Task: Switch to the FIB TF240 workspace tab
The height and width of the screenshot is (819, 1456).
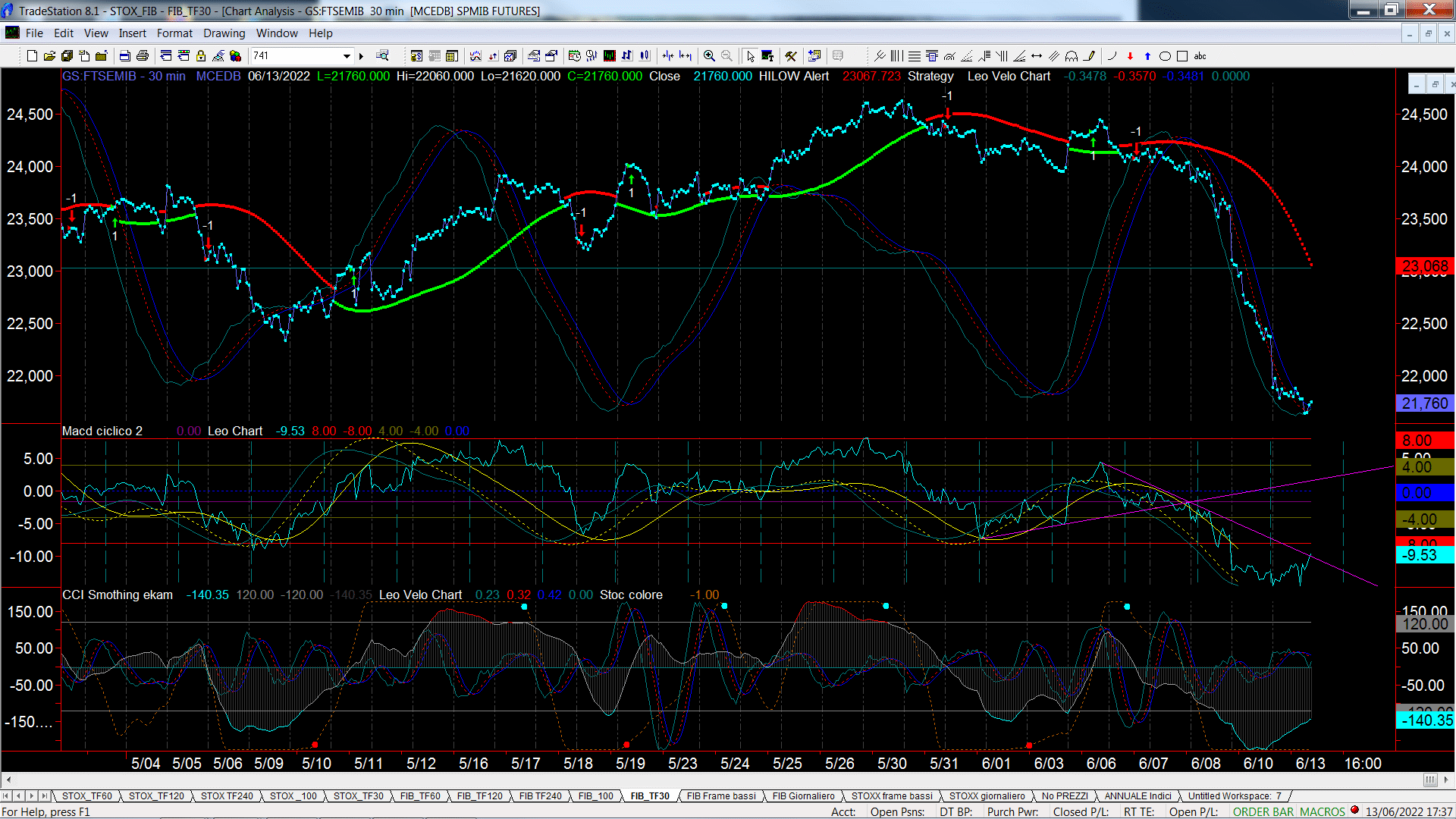Action: pyautogui.click(x=540, y=795)
